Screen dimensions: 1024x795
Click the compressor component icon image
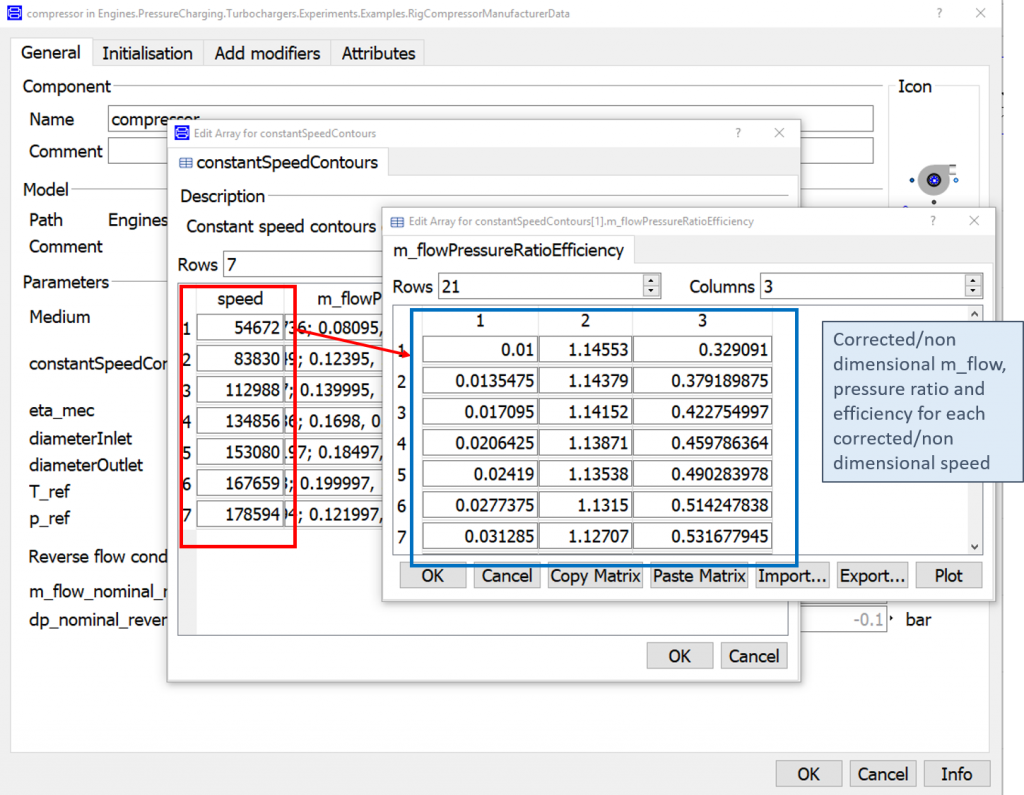(935, 180)
